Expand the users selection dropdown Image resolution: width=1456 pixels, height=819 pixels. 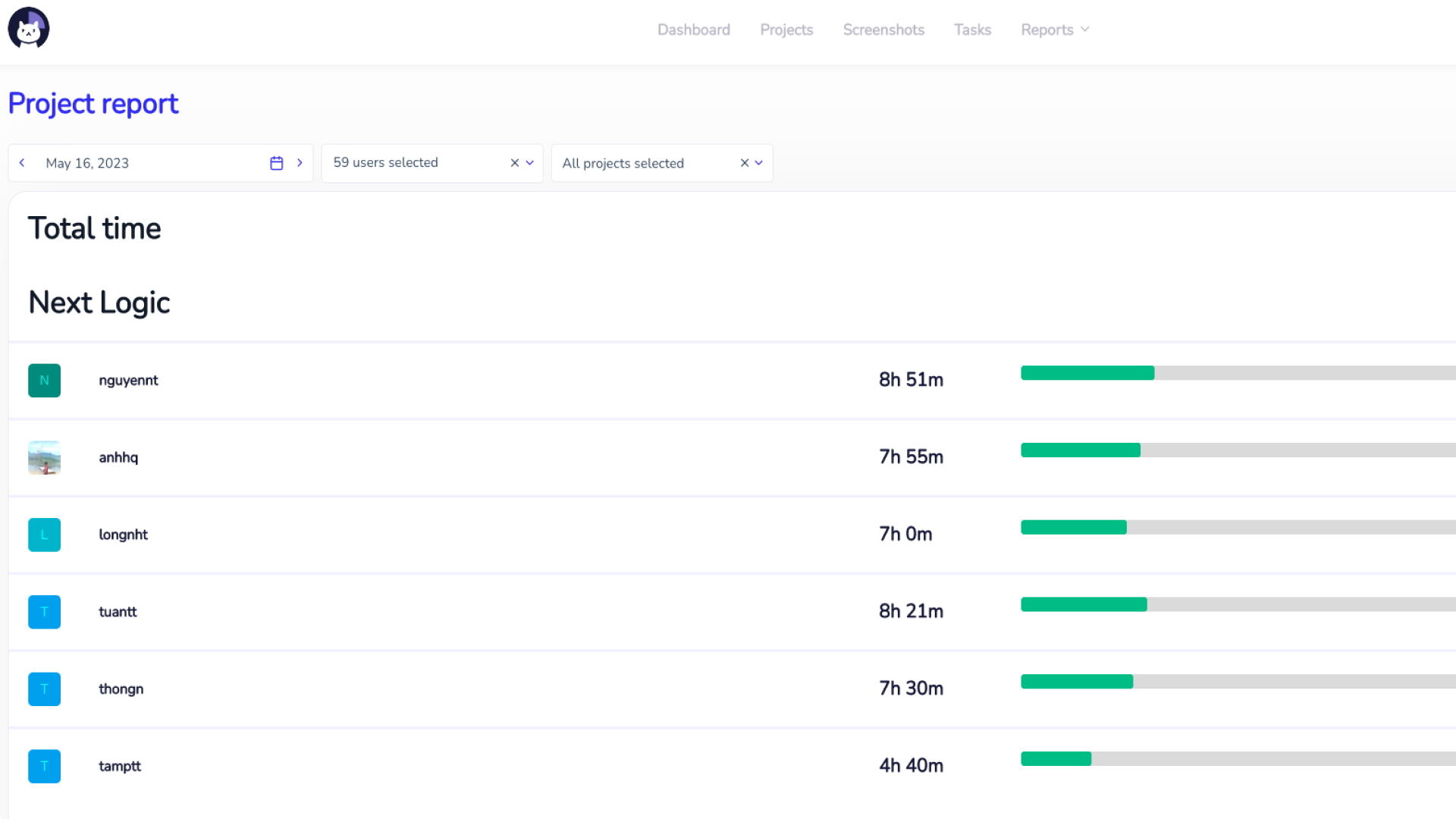(x=530, y=163)
